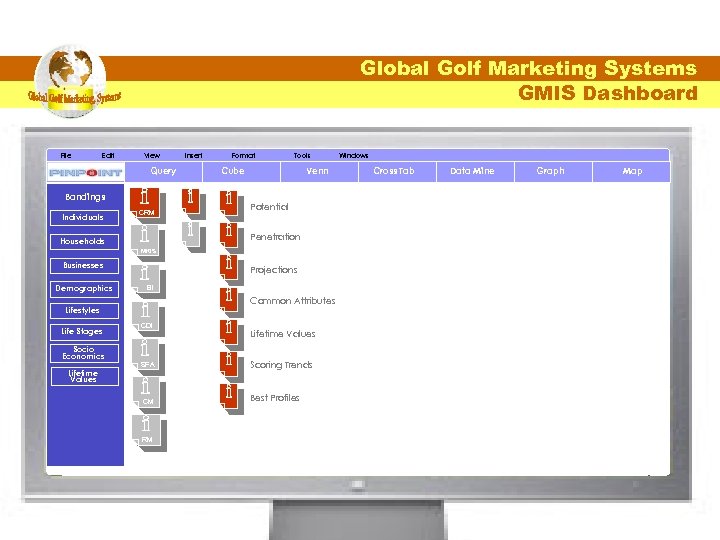Switch to the Query tab

163,172
